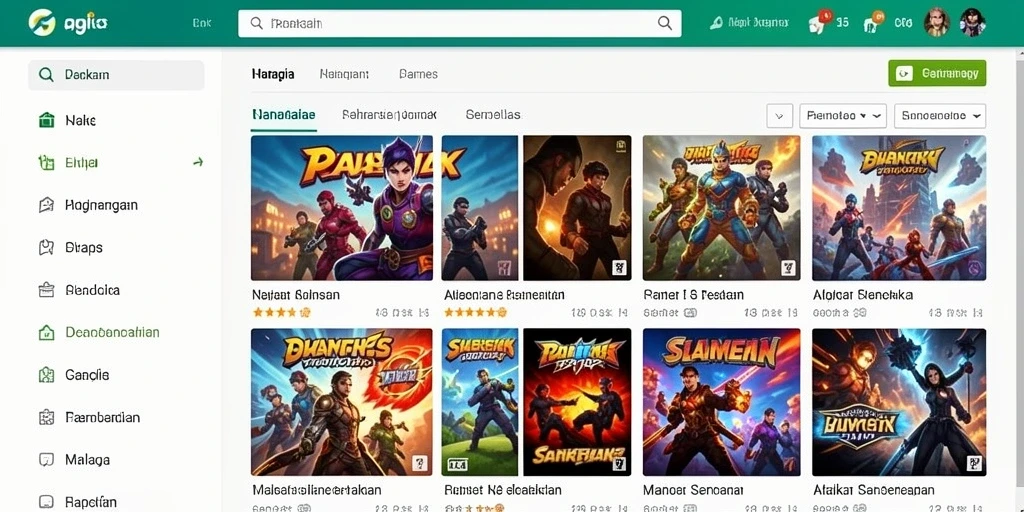Click the Ramer I S Fesdain title
This screenshot has width=1024, height=512.
click(694, 295)
